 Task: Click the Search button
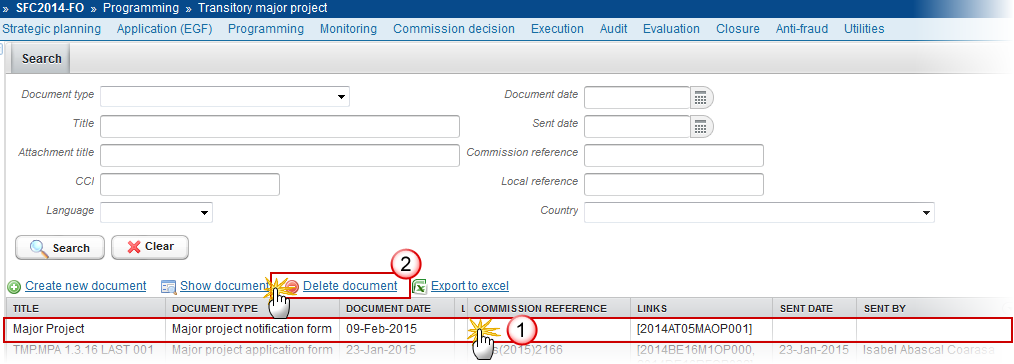[x=59, y=248]
